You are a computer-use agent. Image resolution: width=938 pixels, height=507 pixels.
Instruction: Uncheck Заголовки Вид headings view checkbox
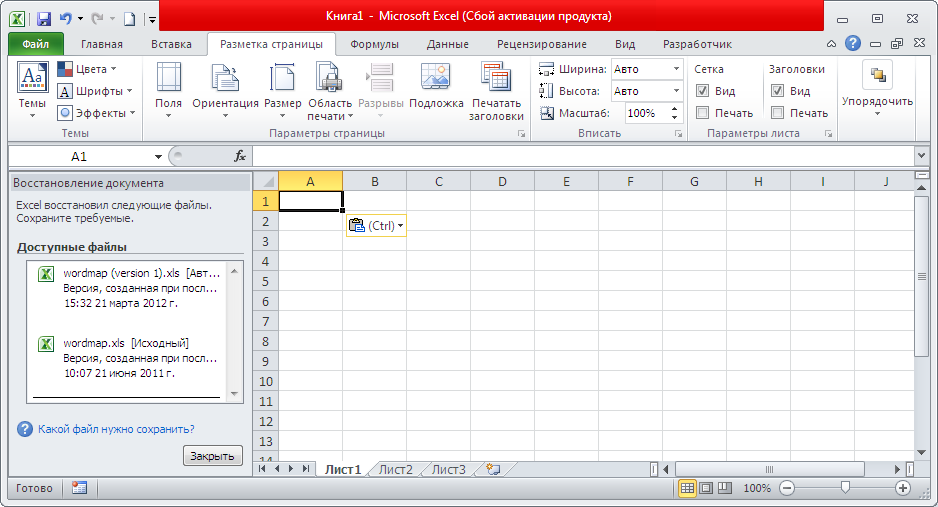pyautogui.click(x=777, y=91)
